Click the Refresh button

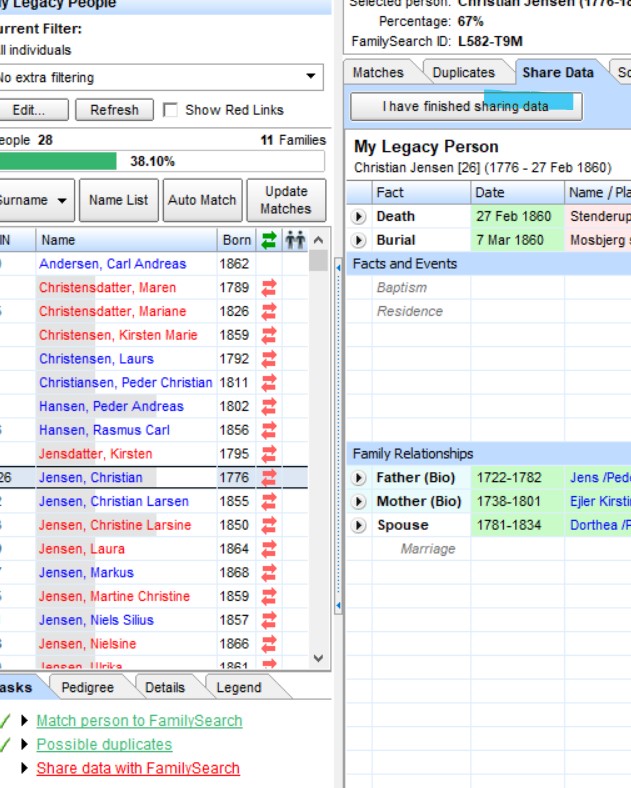coord(115,110)
